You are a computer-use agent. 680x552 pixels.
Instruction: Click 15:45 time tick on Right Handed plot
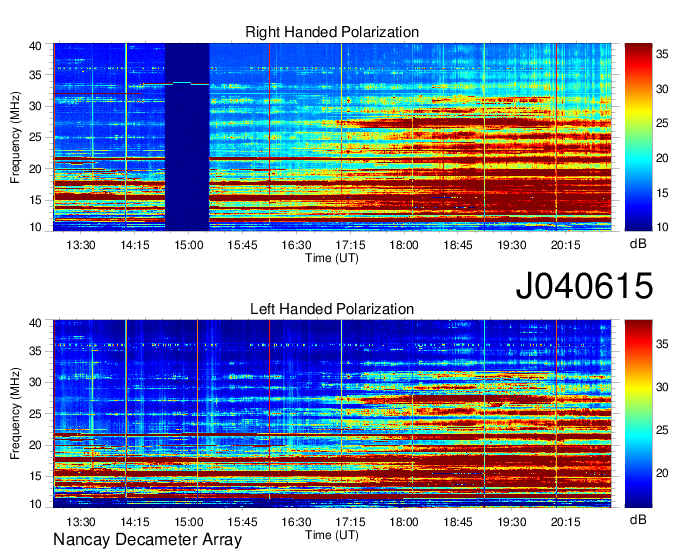[242, 245]
